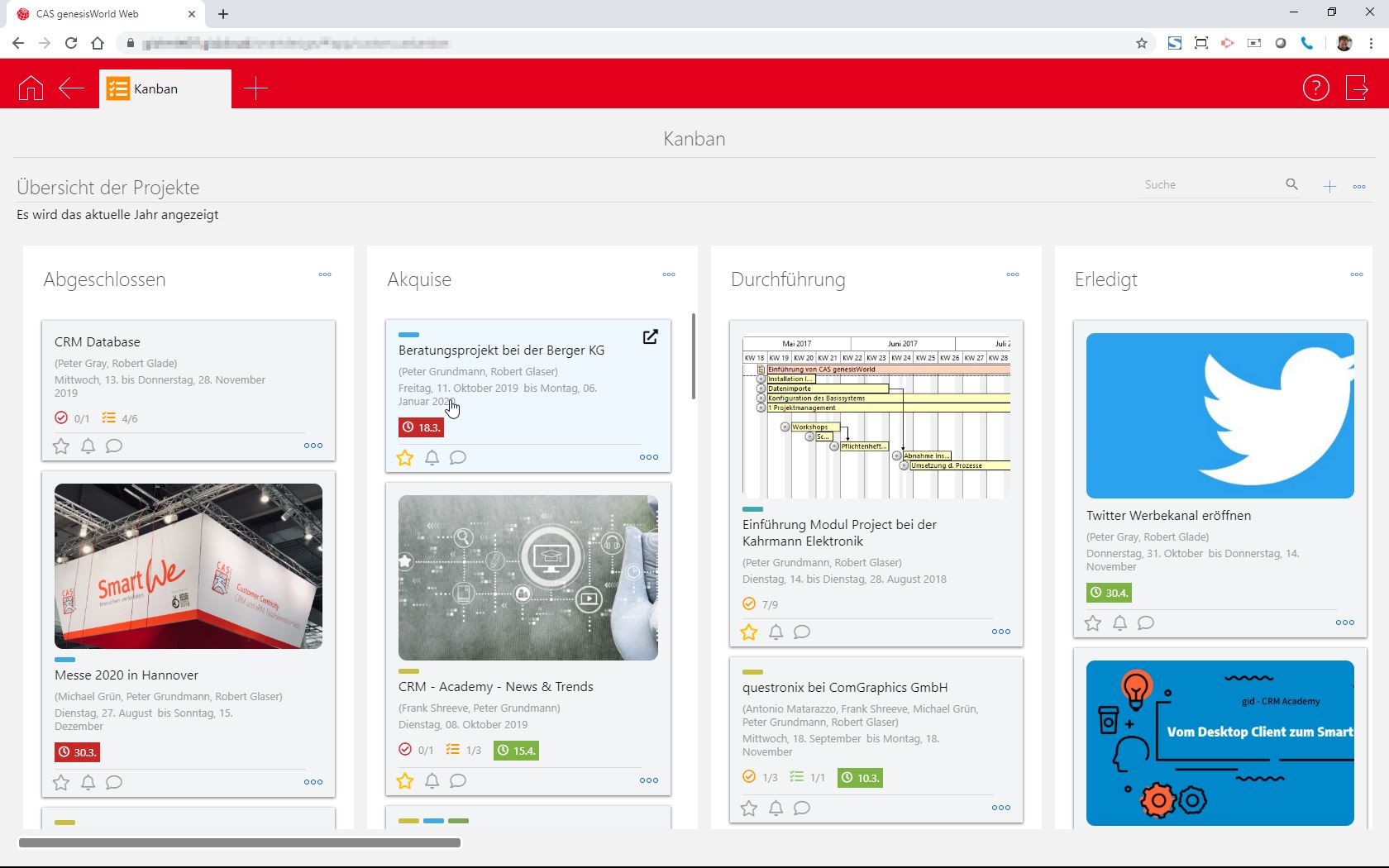Open a new tab with the plus in the red bar
This screenshot has width=1389, height=868.
coord(255,88)
